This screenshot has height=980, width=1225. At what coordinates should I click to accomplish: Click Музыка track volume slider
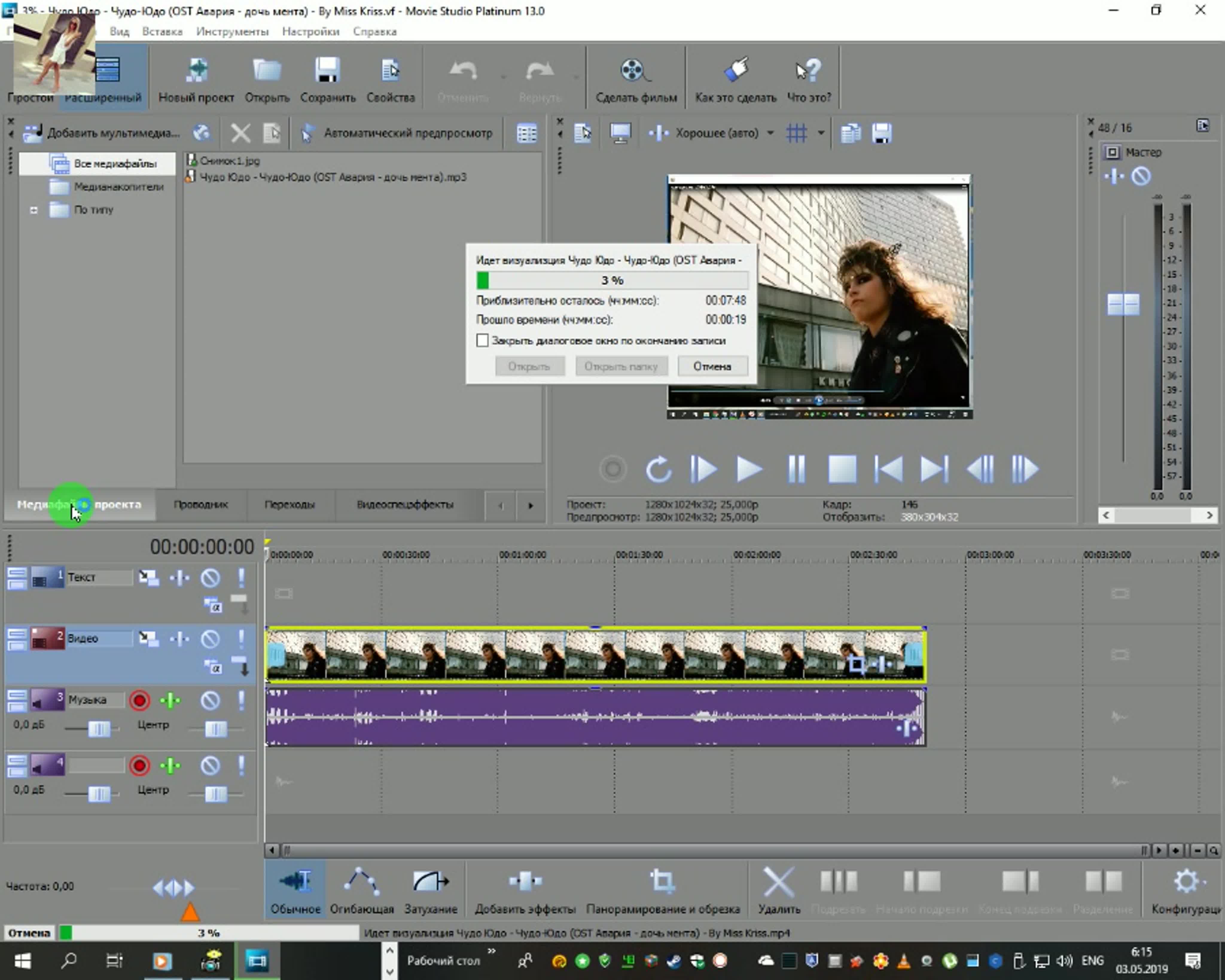click(x=99, y=729)
